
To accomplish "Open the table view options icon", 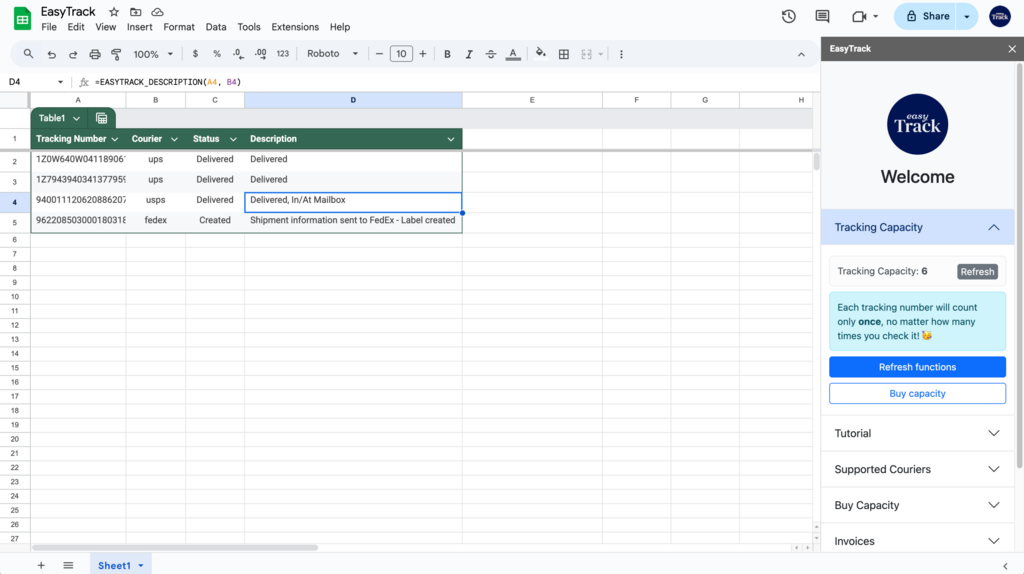I will [x=101, y=118].
